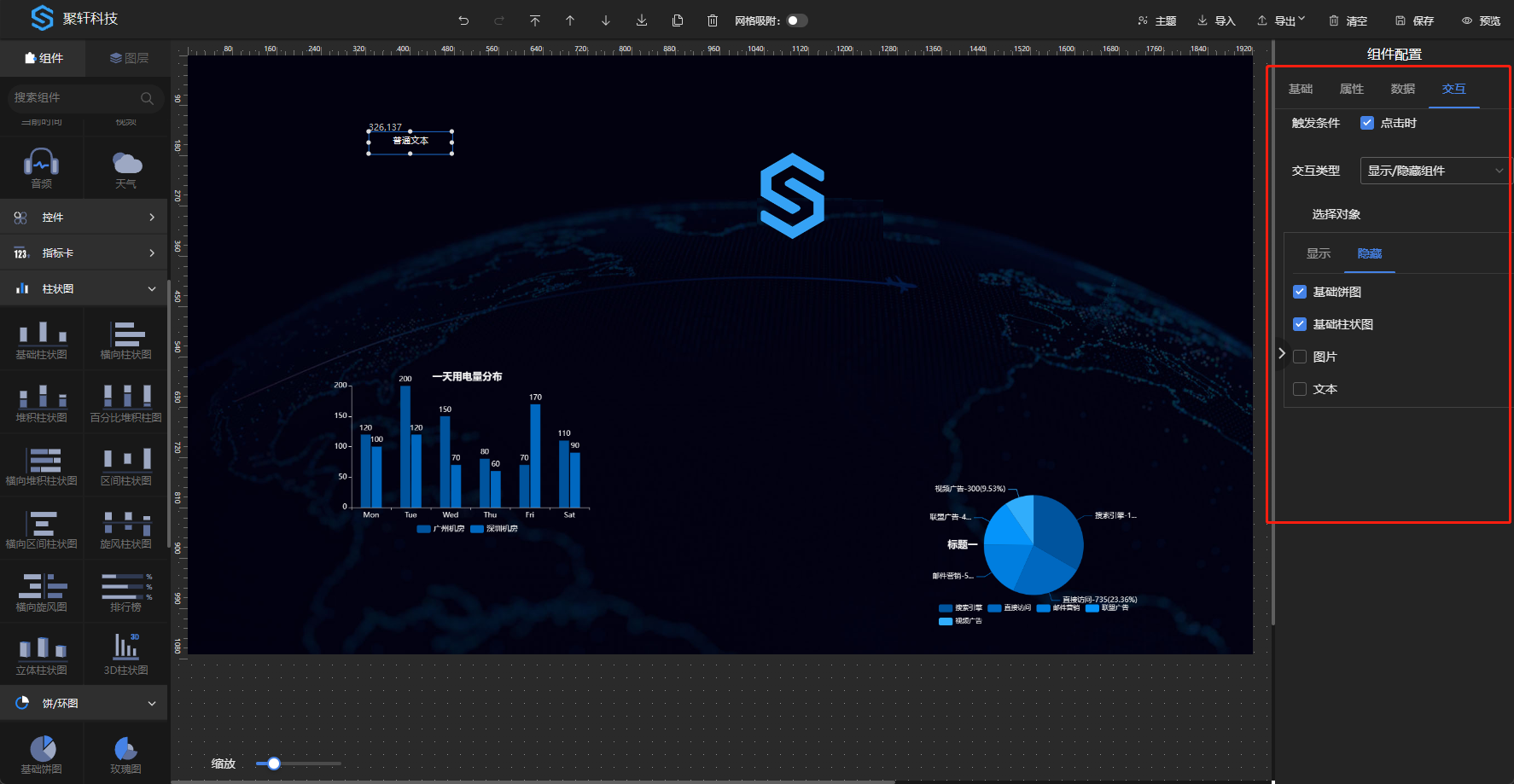Check the 图片 checkbox
Image resolution: width=1514 pixels, height=784 pixels.
(1300, 357)
